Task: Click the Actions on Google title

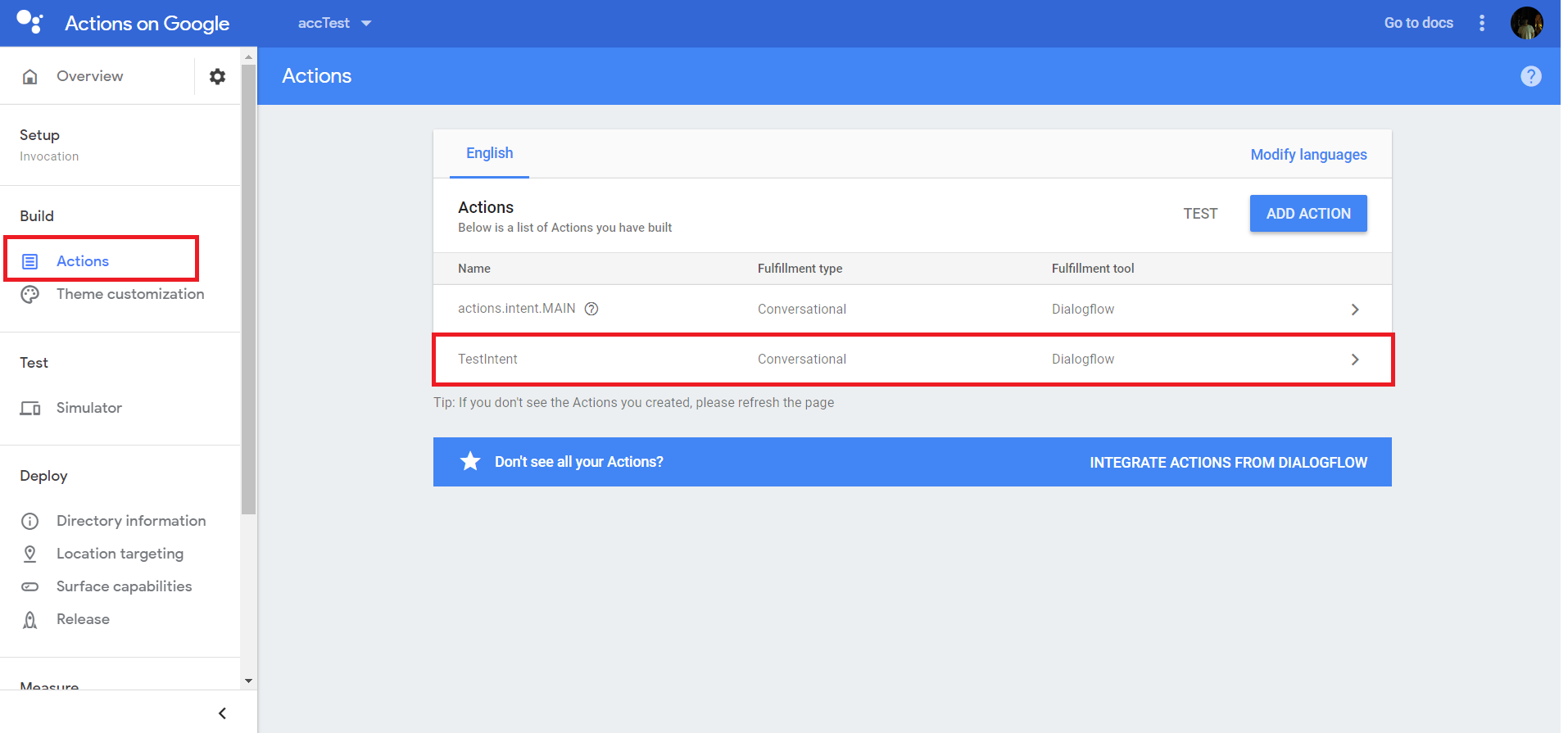Action: coord(147,23)
